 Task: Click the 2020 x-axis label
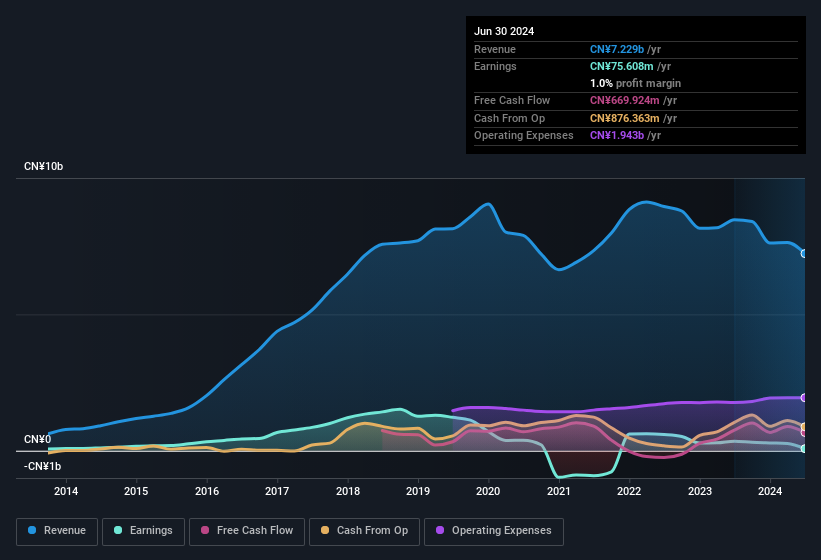pos(488,491)
